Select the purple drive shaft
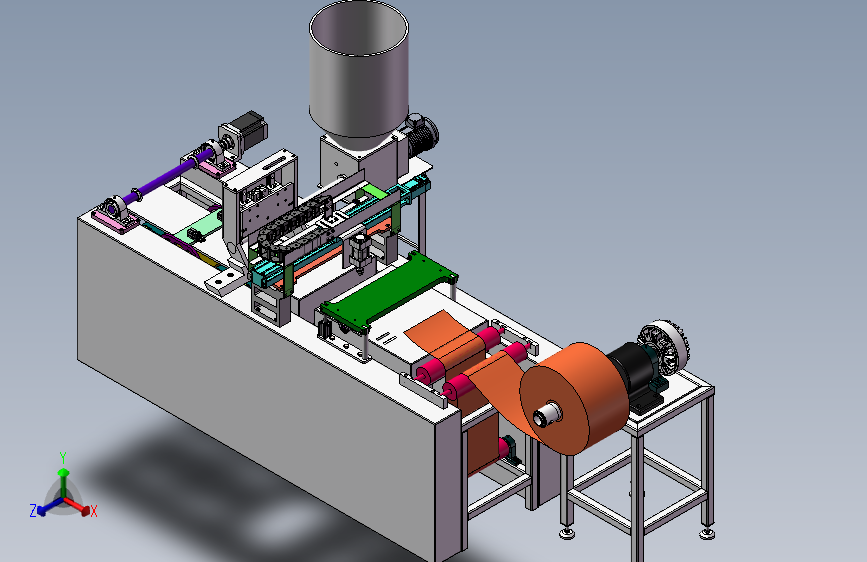Screen dimensions: 867x562 coord(166,177)
